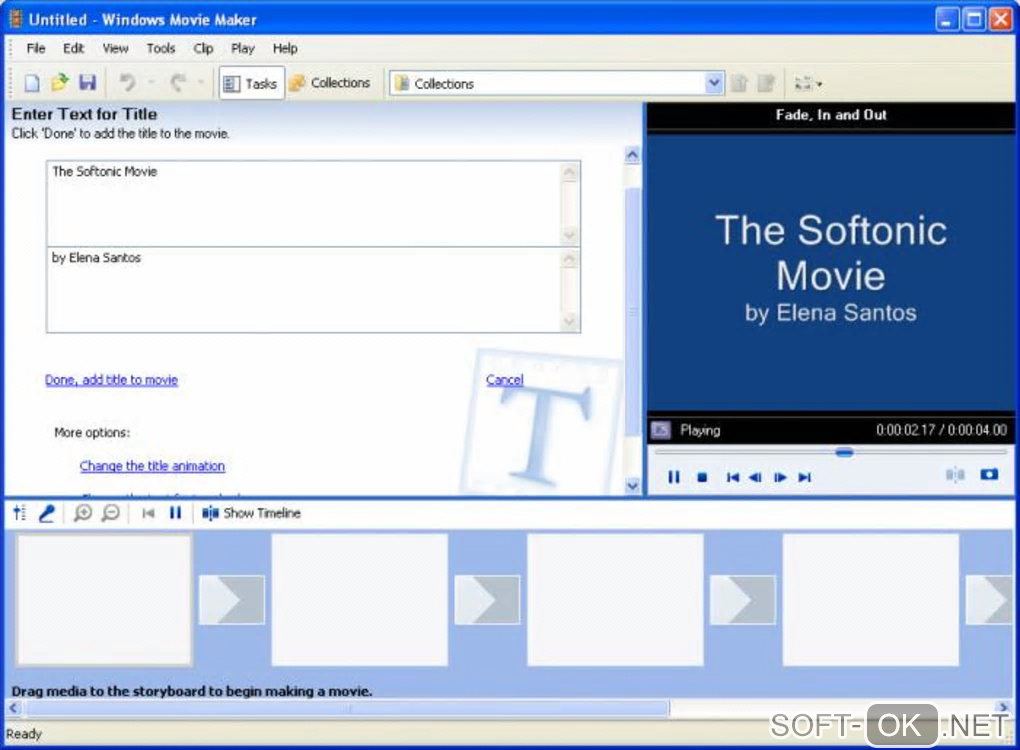
Task: Select the second empty storyboard clip cell
Action: click(360, 600)
